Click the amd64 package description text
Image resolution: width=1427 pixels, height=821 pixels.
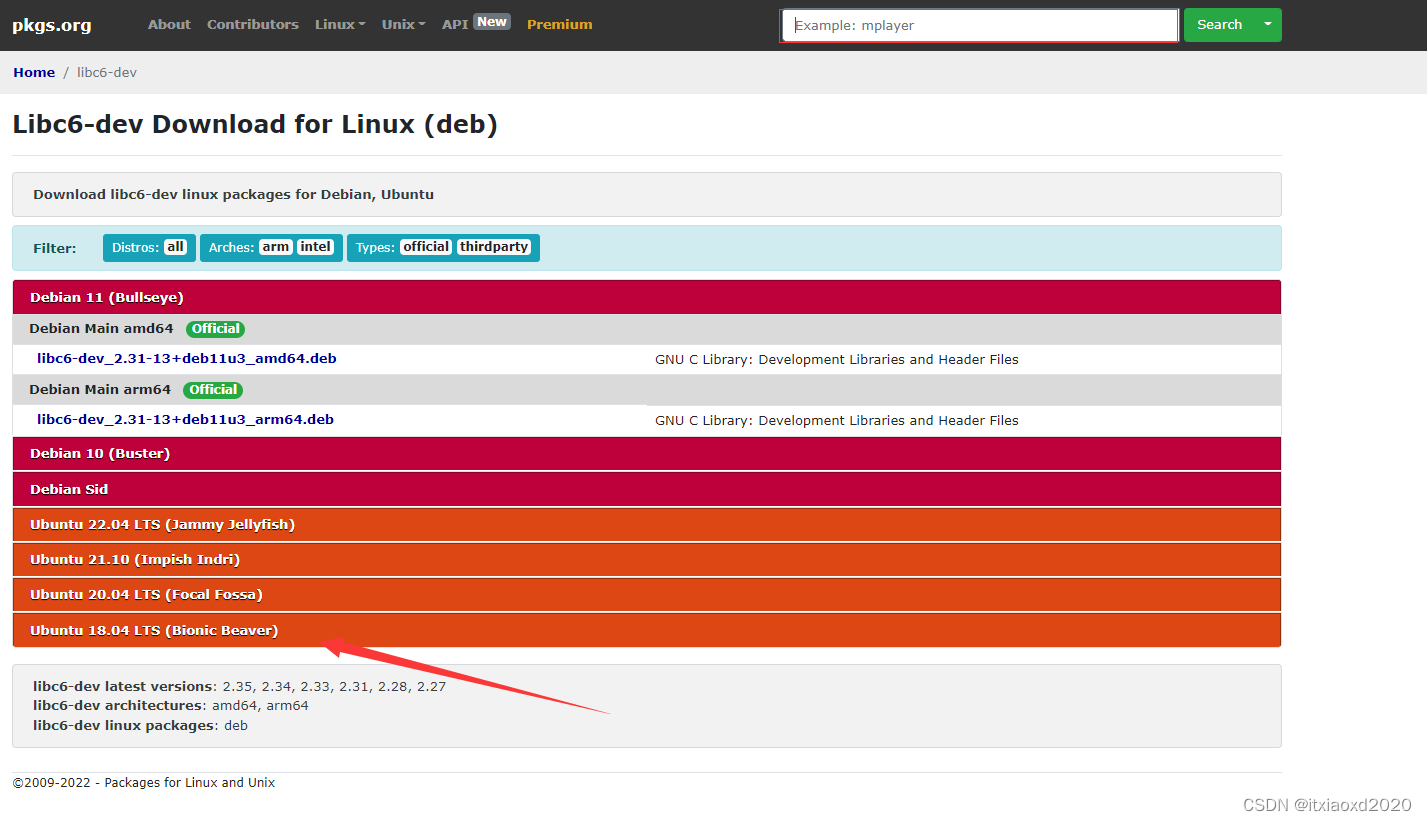(837, 359)
